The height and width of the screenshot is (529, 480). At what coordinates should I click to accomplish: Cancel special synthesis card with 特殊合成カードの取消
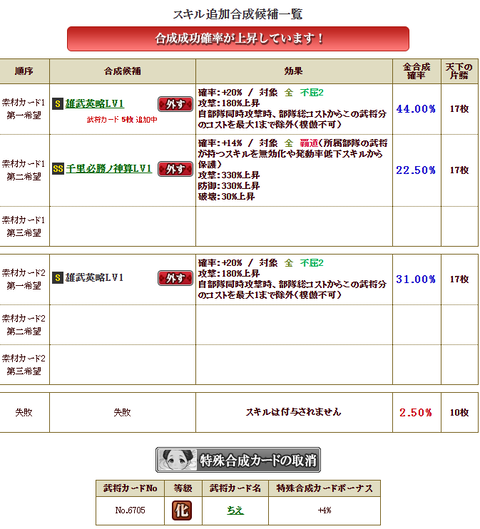[x=238, y=460]
